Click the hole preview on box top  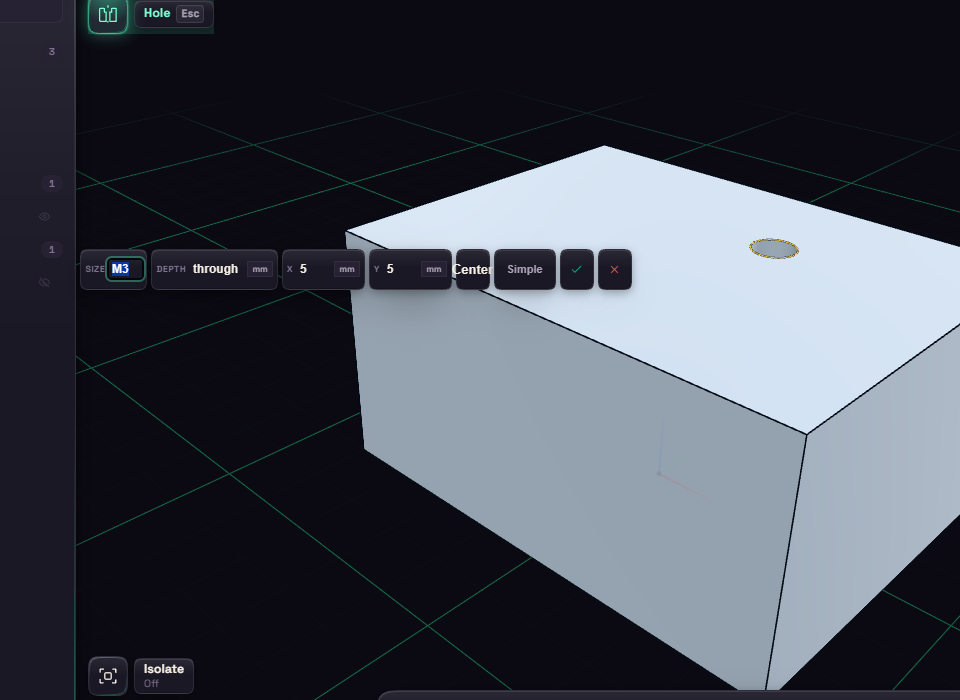(774, 249)
